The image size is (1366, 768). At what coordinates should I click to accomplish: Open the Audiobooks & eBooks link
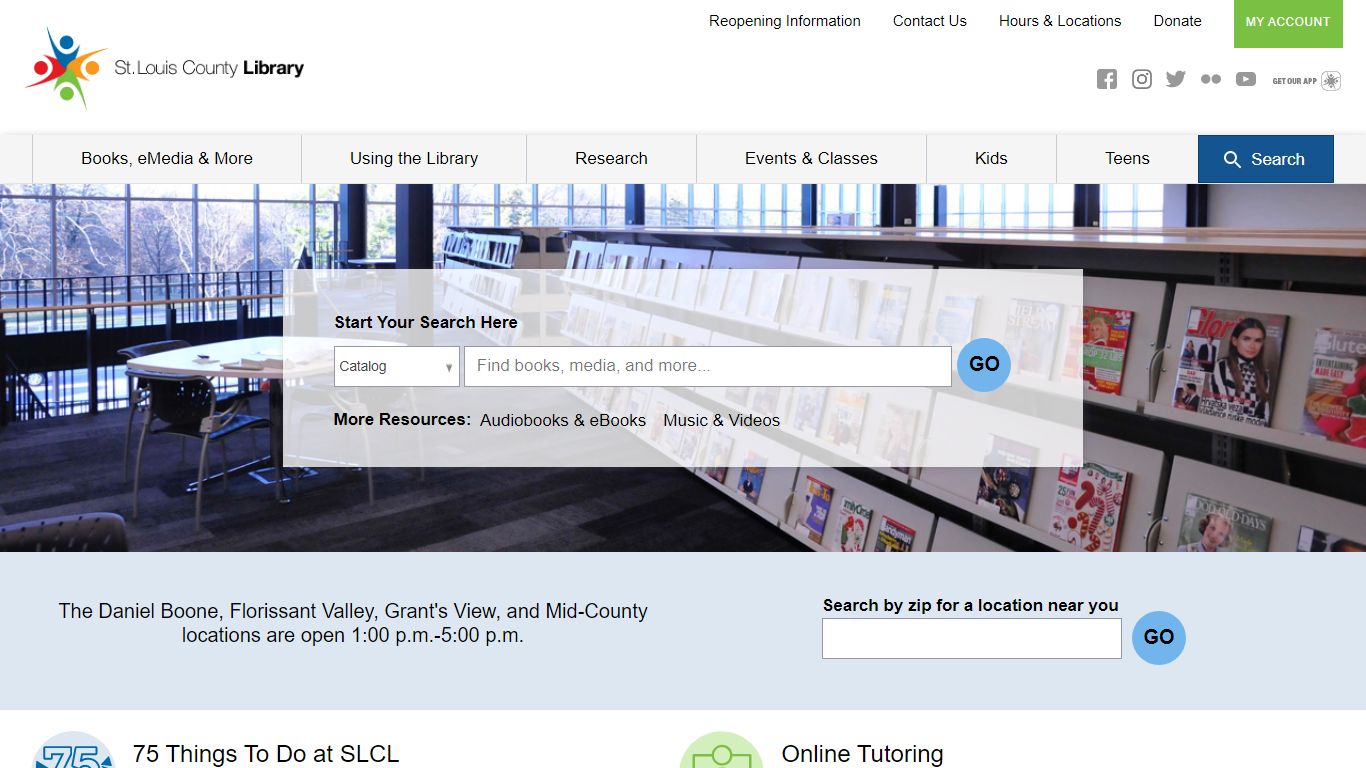coord(563,421)
